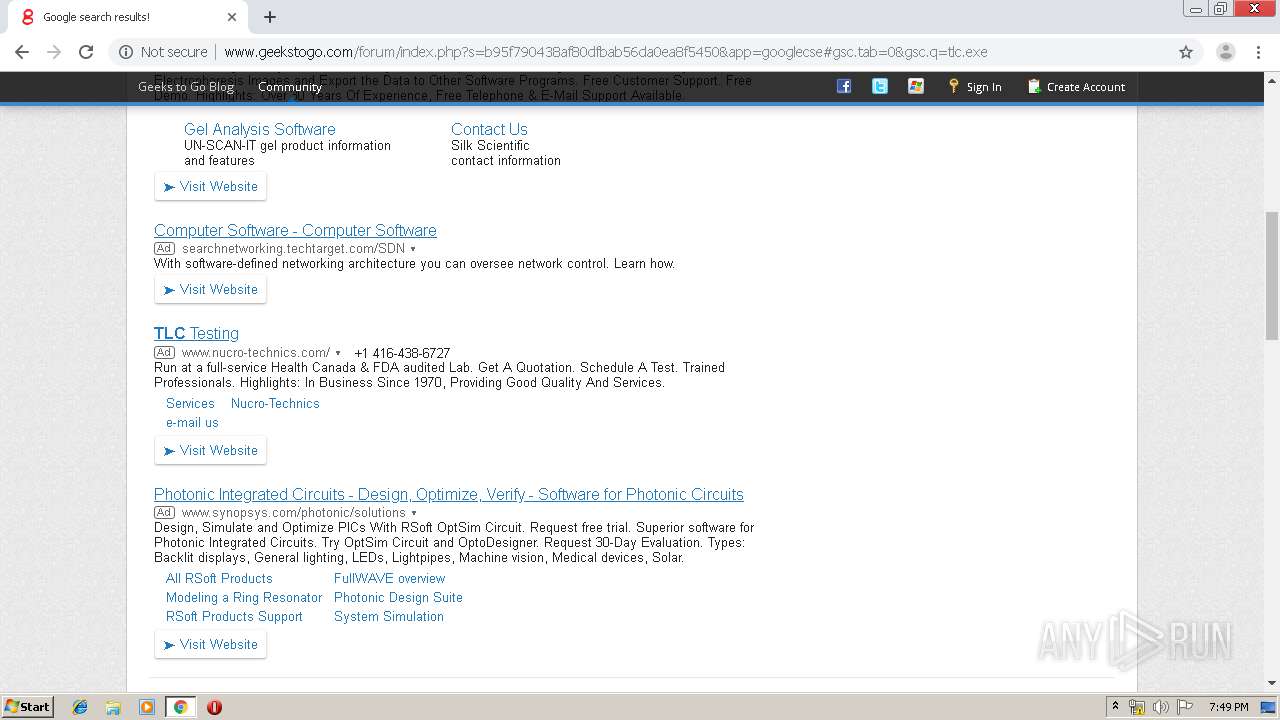Viewport: 1280px width, 720px height.
Task: Open Computer Software ad headline
Action: 295,230
